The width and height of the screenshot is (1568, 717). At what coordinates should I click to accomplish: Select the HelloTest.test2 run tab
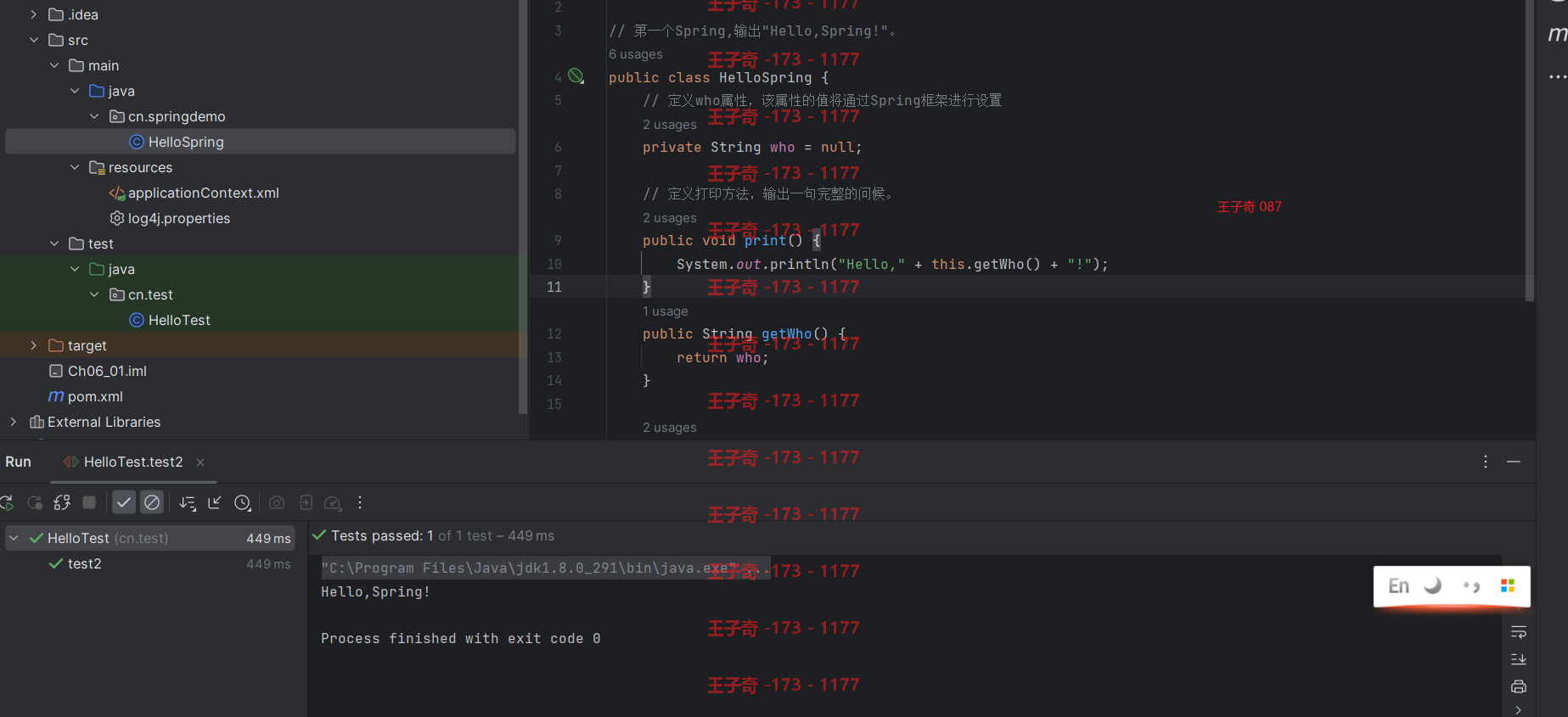click(133, 462)
